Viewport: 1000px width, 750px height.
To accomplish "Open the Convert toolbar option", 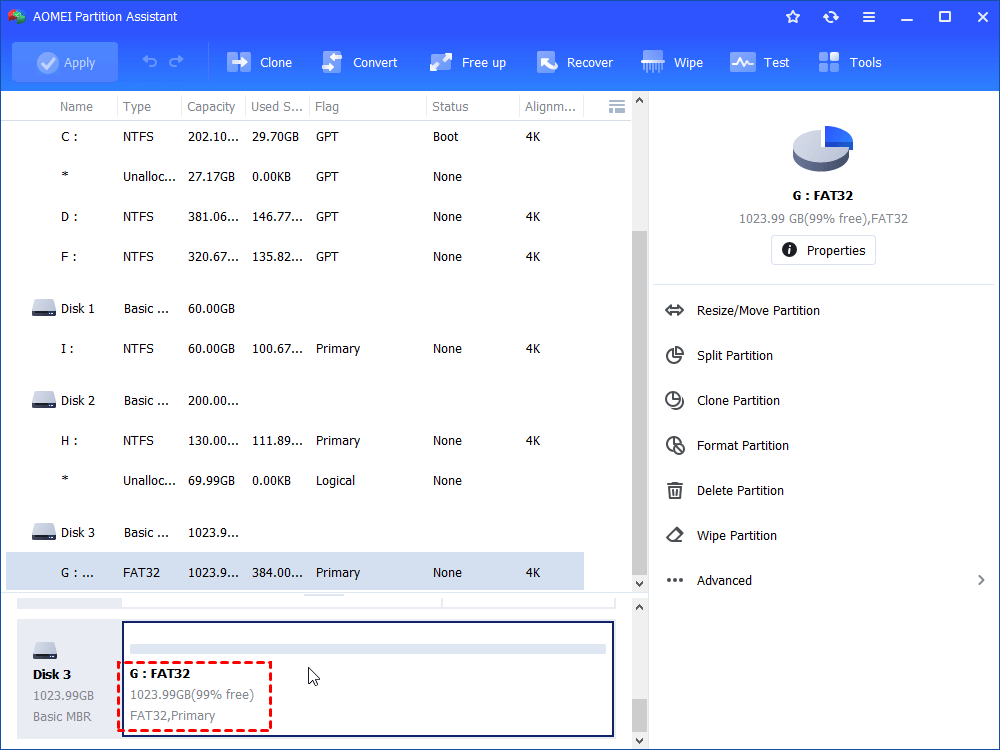I will (x=359, y=62).
